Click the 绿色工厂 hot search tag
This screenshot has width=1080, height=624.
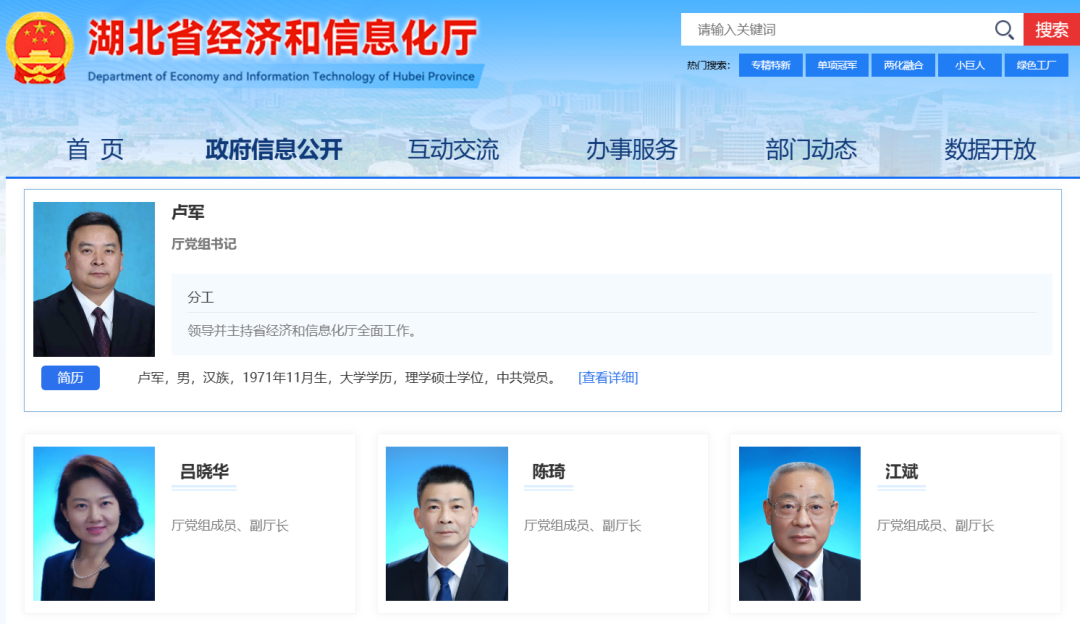tap(1036, 66)
